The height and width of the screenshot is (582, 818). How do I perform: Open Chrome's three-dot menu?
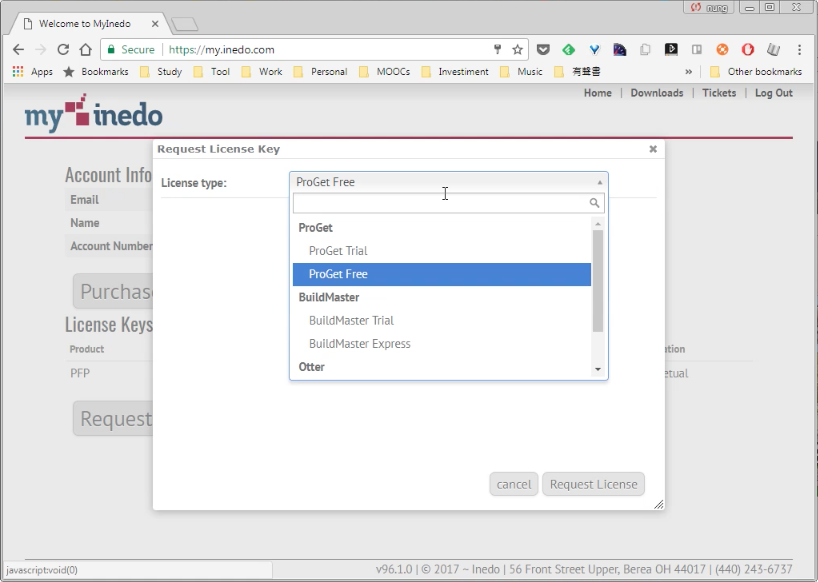[799, 50]
